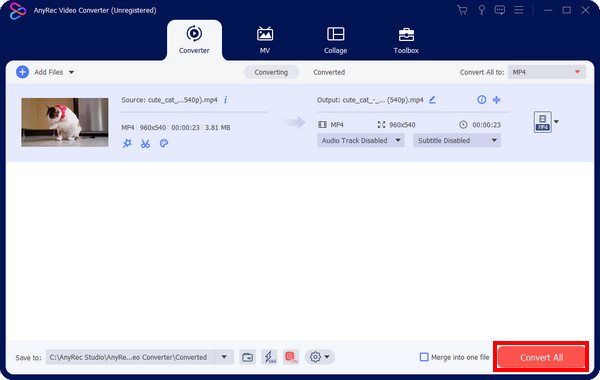Expand the Save to path dropdown
600x380 pixels.
pos(224,357)
